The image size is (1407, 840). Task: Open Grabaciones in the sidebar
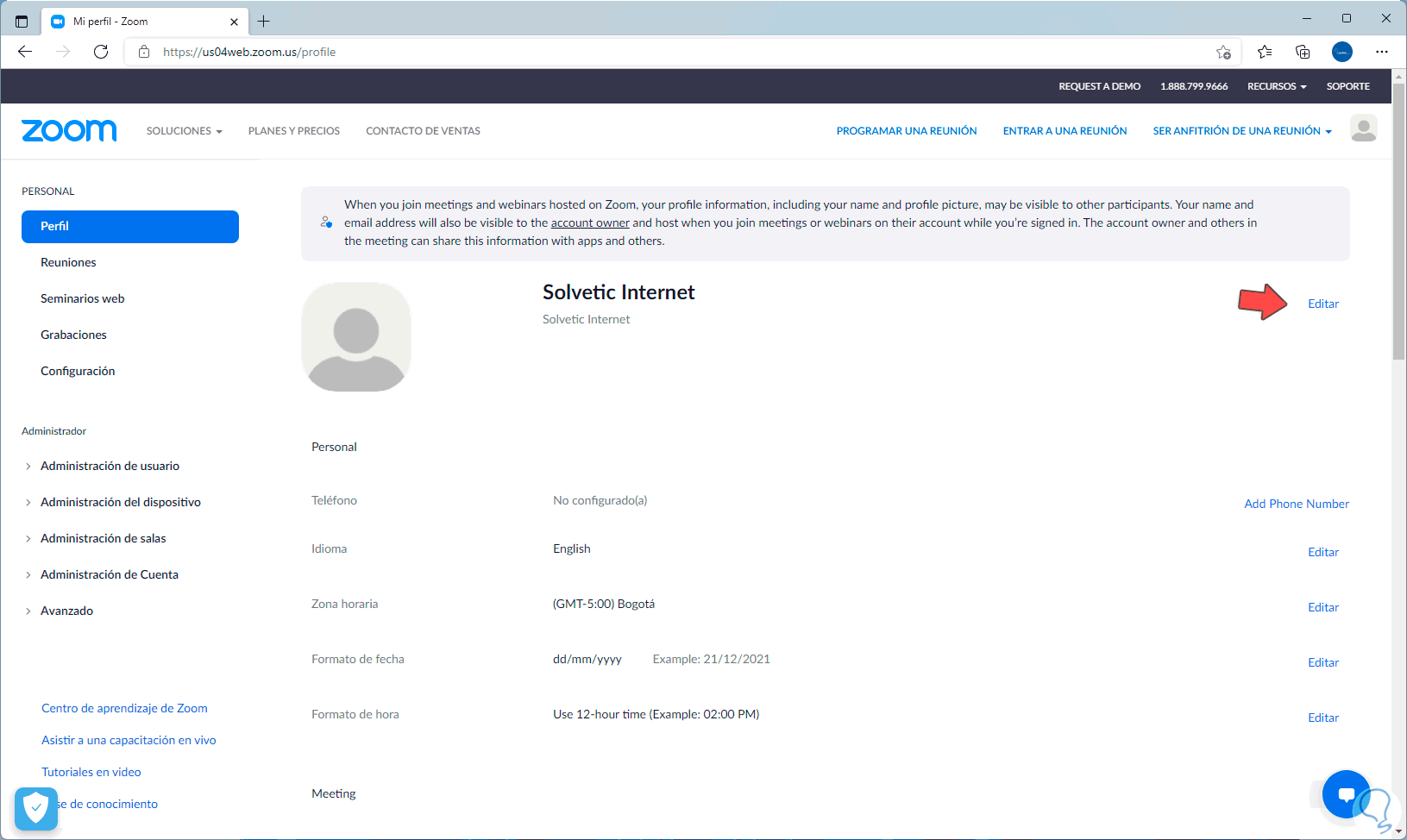click(73, 335)
